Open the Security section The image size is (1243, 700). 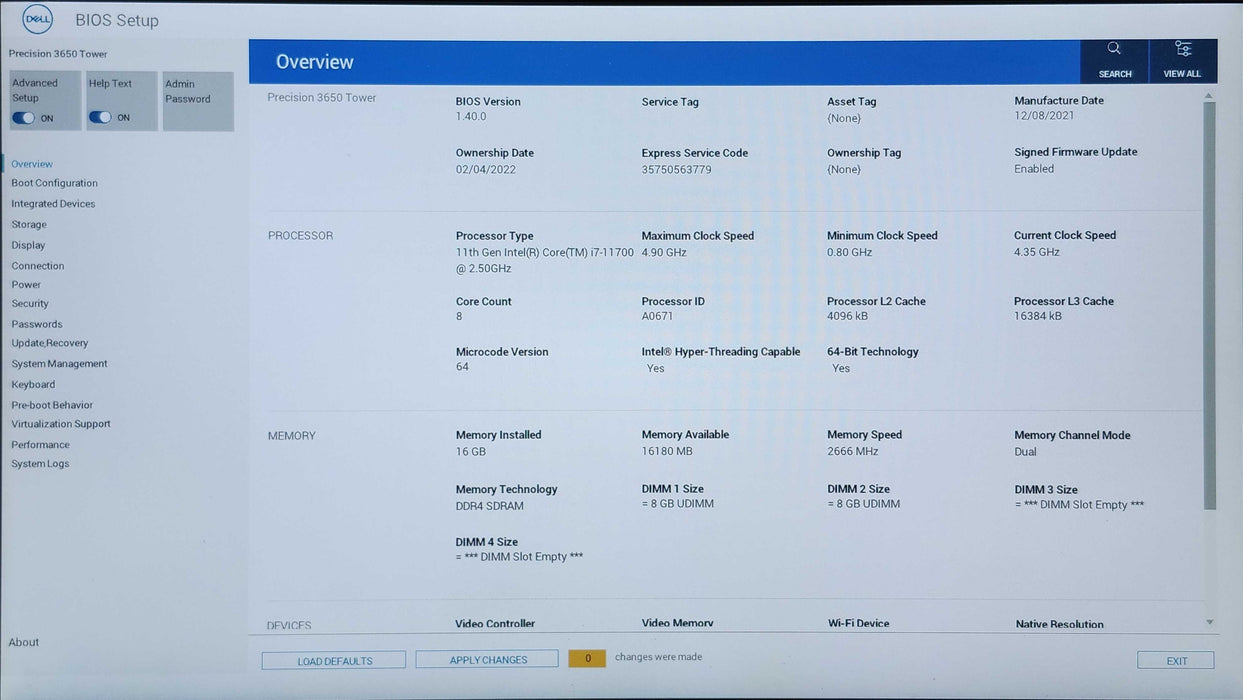point(30,304)
